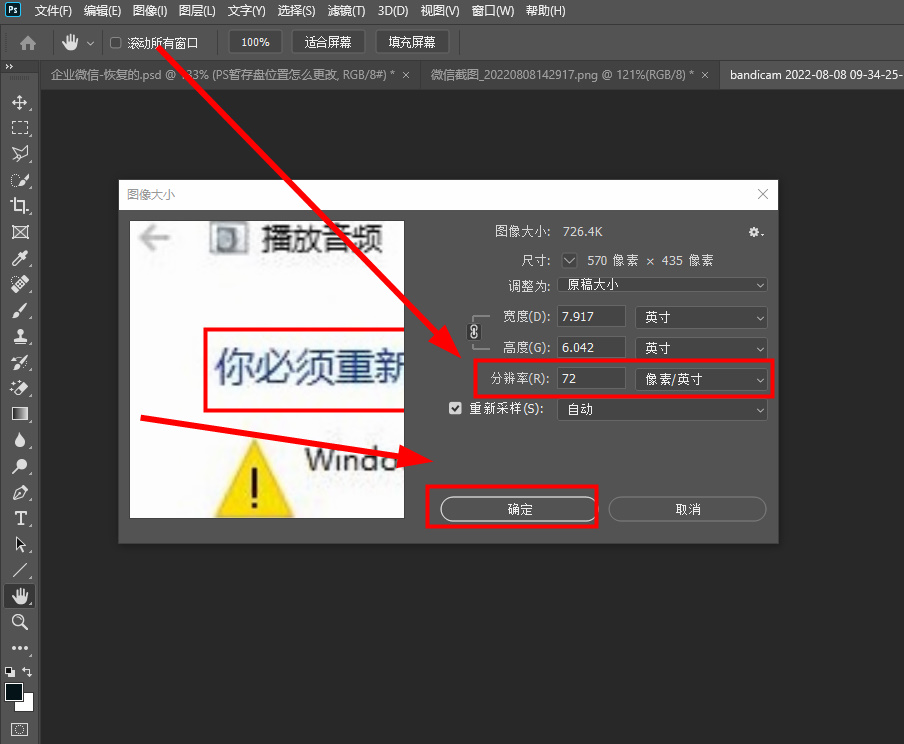Click the 适合屏幕 button

pos(327,42)
